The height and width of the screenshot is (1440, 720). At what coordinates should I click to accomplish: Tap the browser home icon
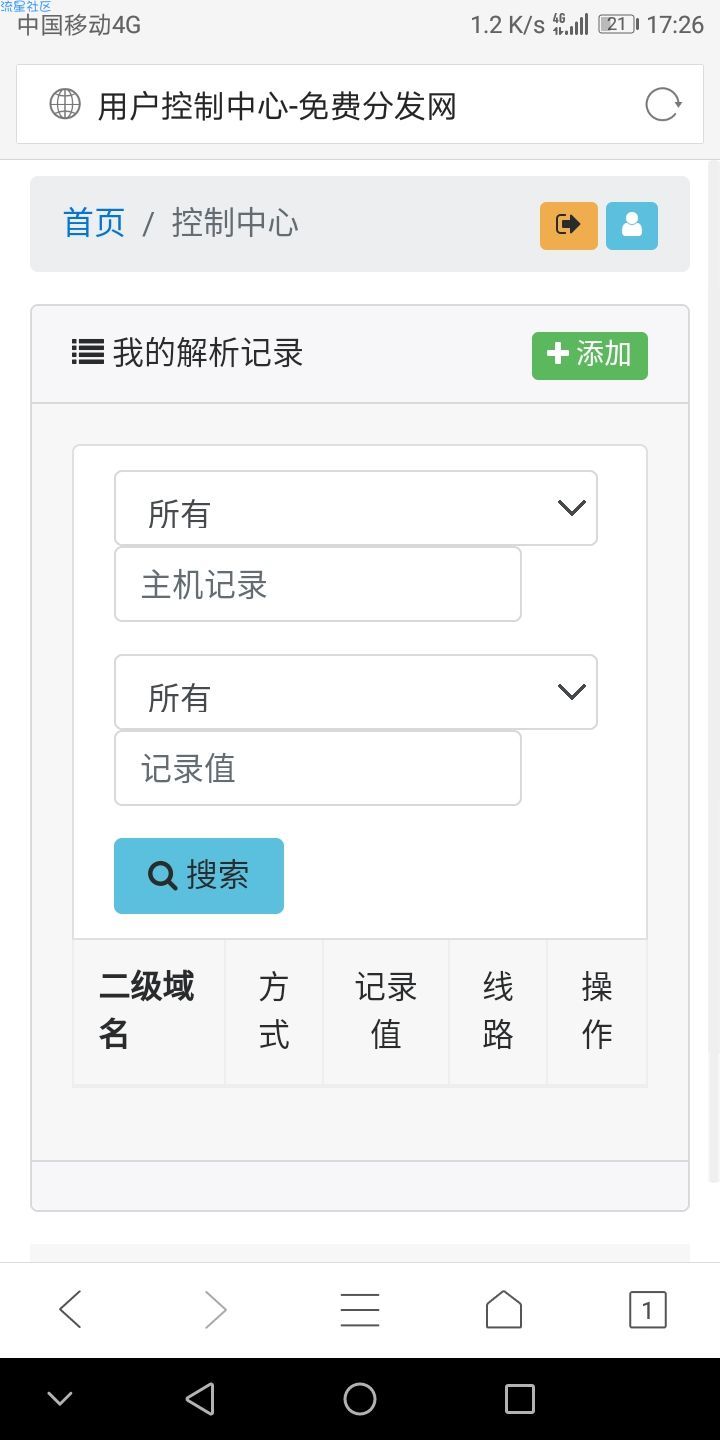(x=504, y=1310)
